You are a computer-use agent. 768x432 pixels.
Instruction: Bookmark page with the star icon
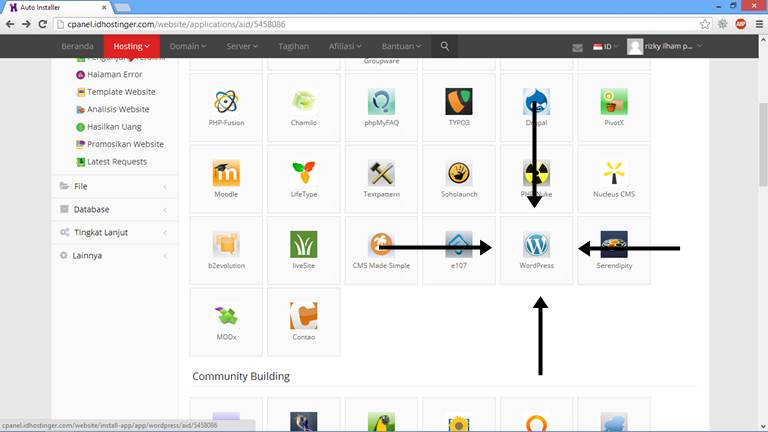coord(704,24)
